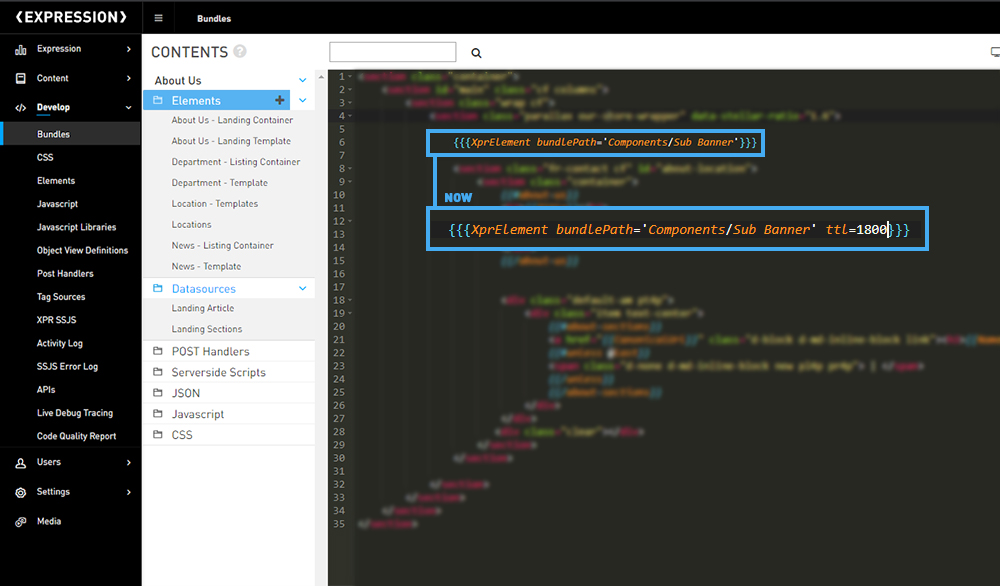Image resolution: width=1000 pixels, height=586 pixels.
Task: Open Bundles in Develop menu
Action: pos(54,134)
